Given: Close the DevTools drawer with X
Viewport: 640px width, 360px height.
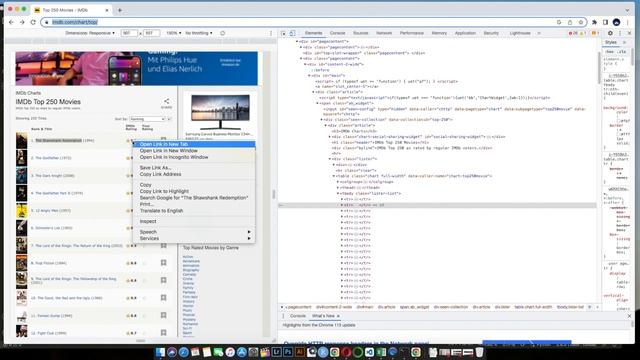Looking at the screenshot, I should [x=629, y=316].
